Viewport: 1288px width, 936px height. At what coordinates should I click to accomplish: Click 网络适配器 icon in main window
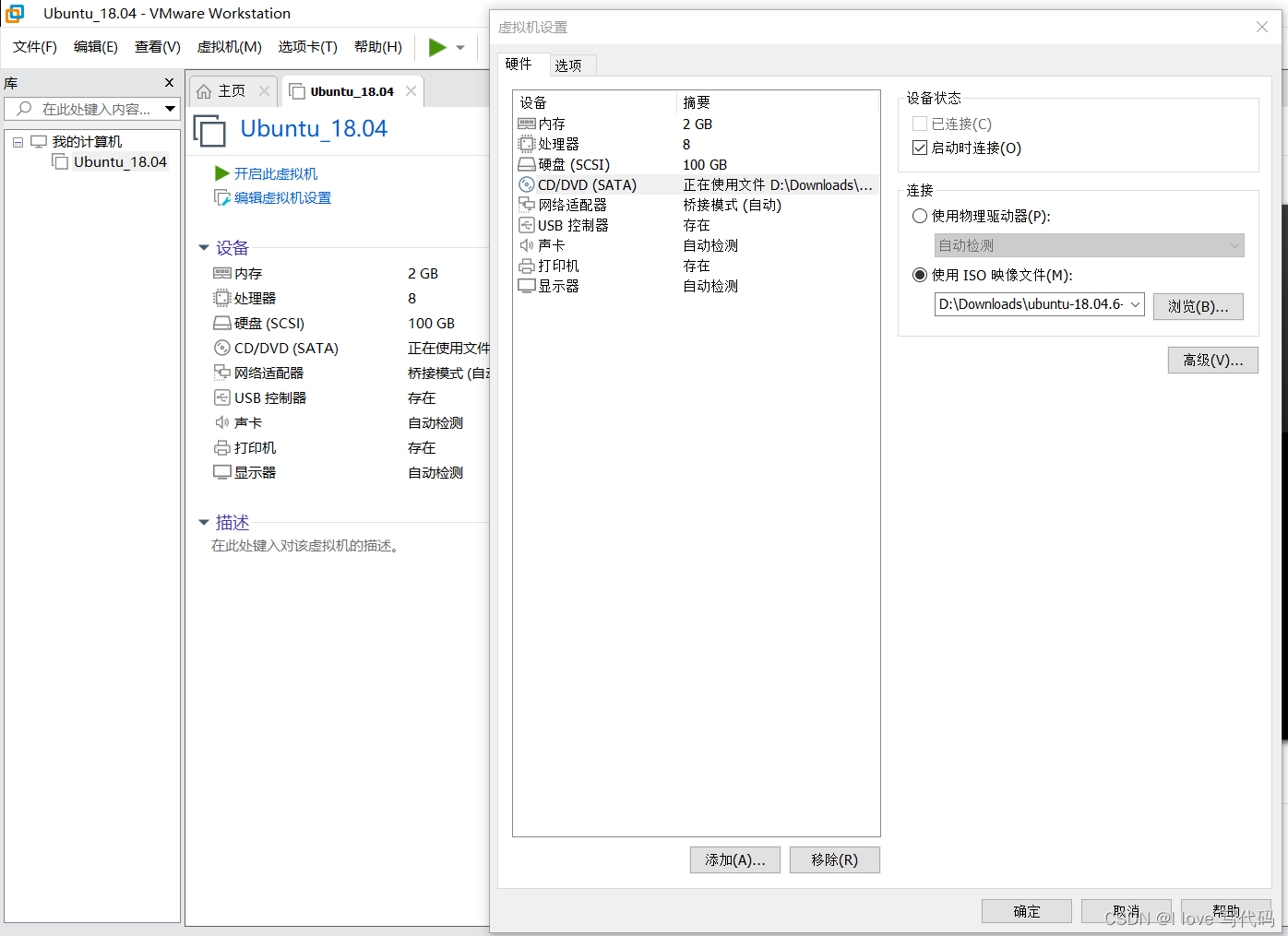coord(221,373)
